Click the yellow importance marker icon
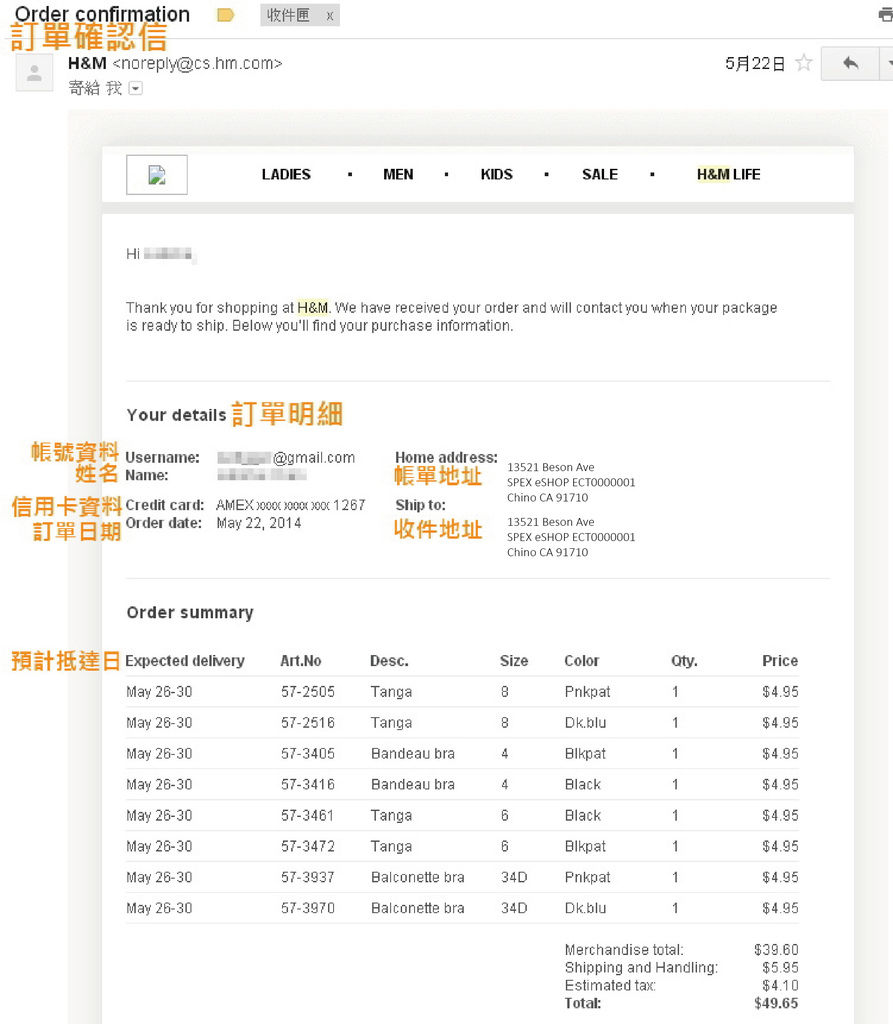Screen dimensions: 893x1024 (x=225, y=14)
